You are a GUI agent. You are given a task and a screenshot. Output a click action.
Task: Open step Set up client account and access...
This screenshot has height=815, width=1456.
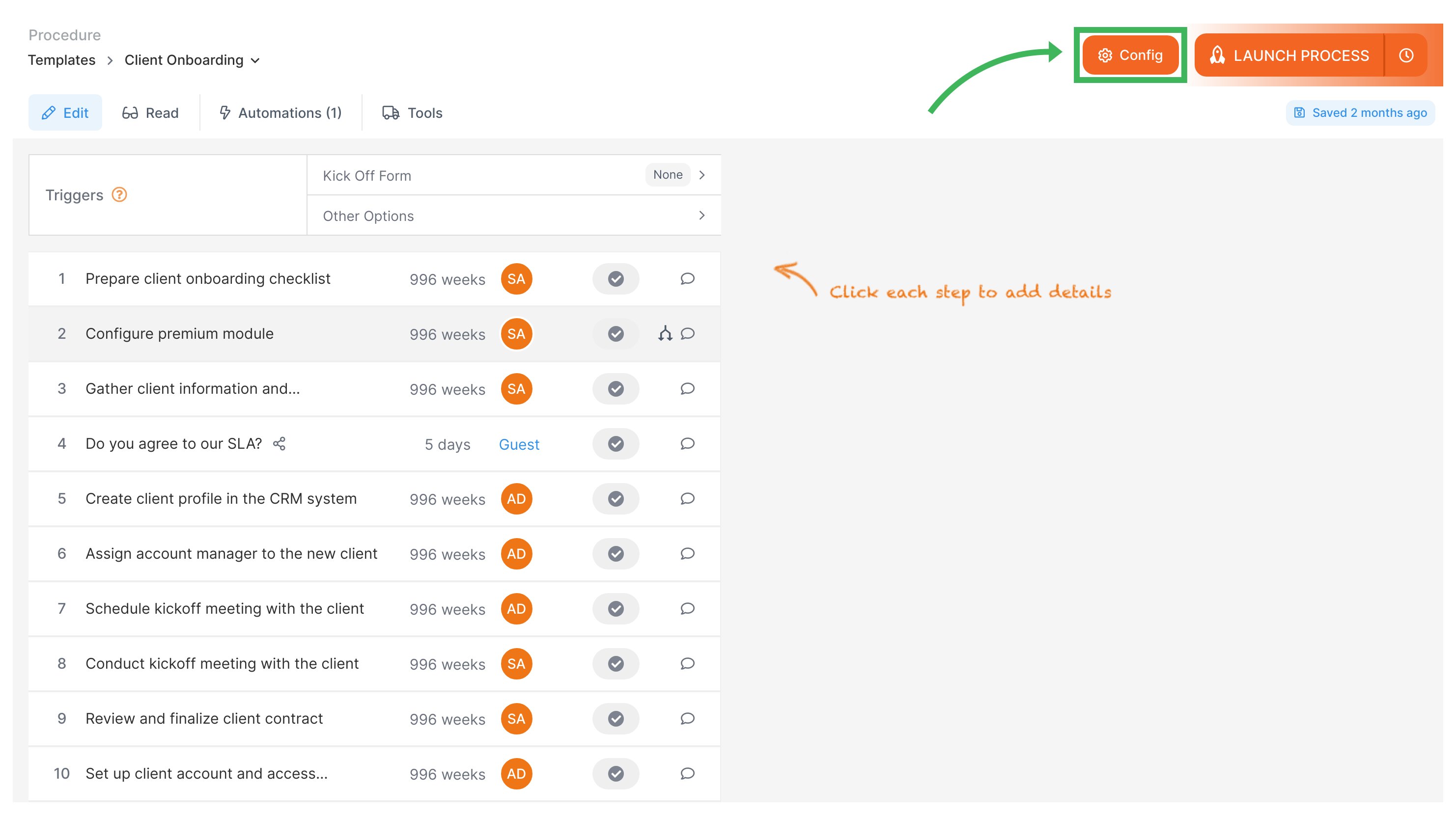206,773
